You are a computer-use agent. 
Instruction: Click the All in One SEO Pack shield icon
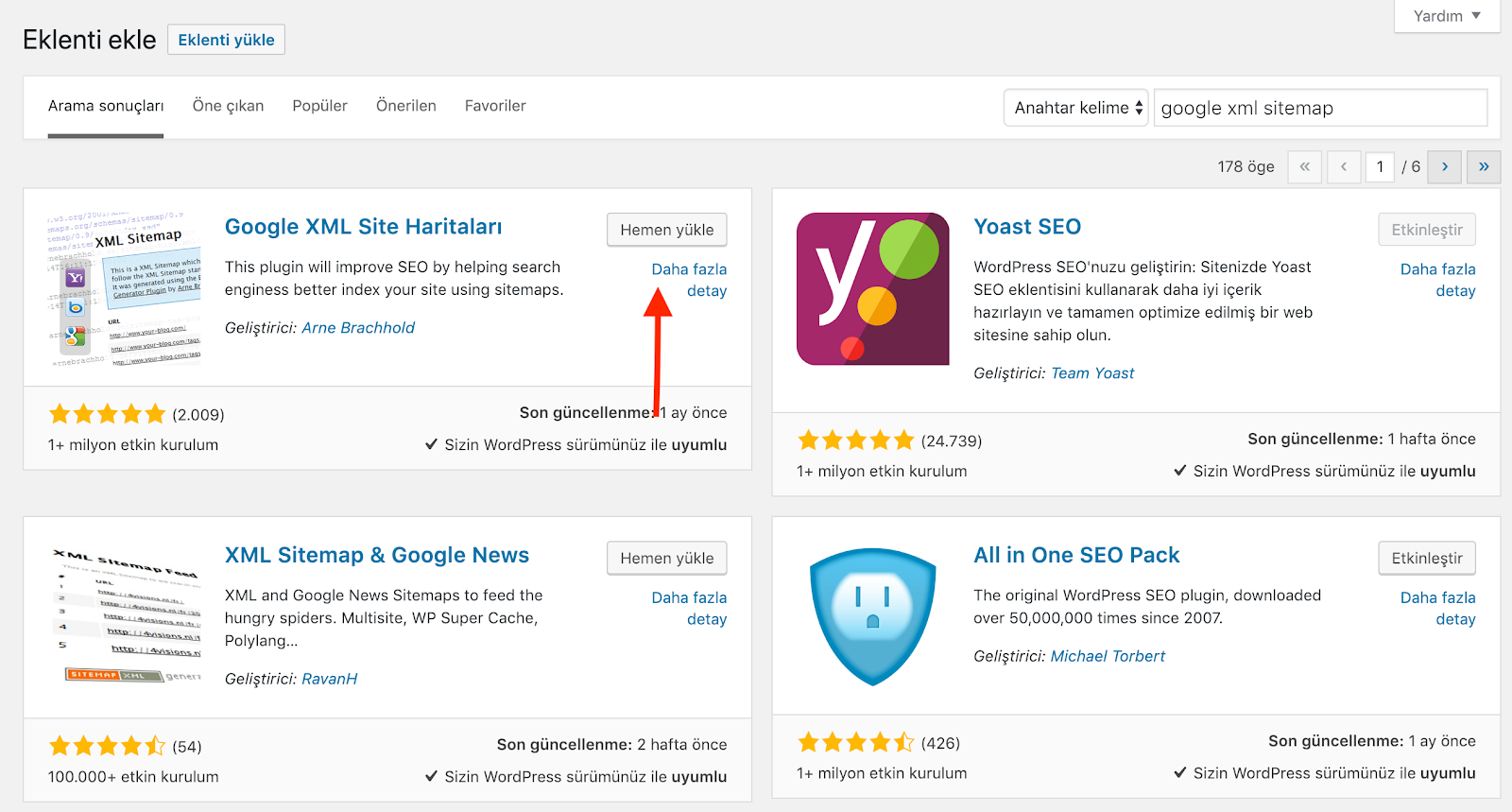click(872, 616)
